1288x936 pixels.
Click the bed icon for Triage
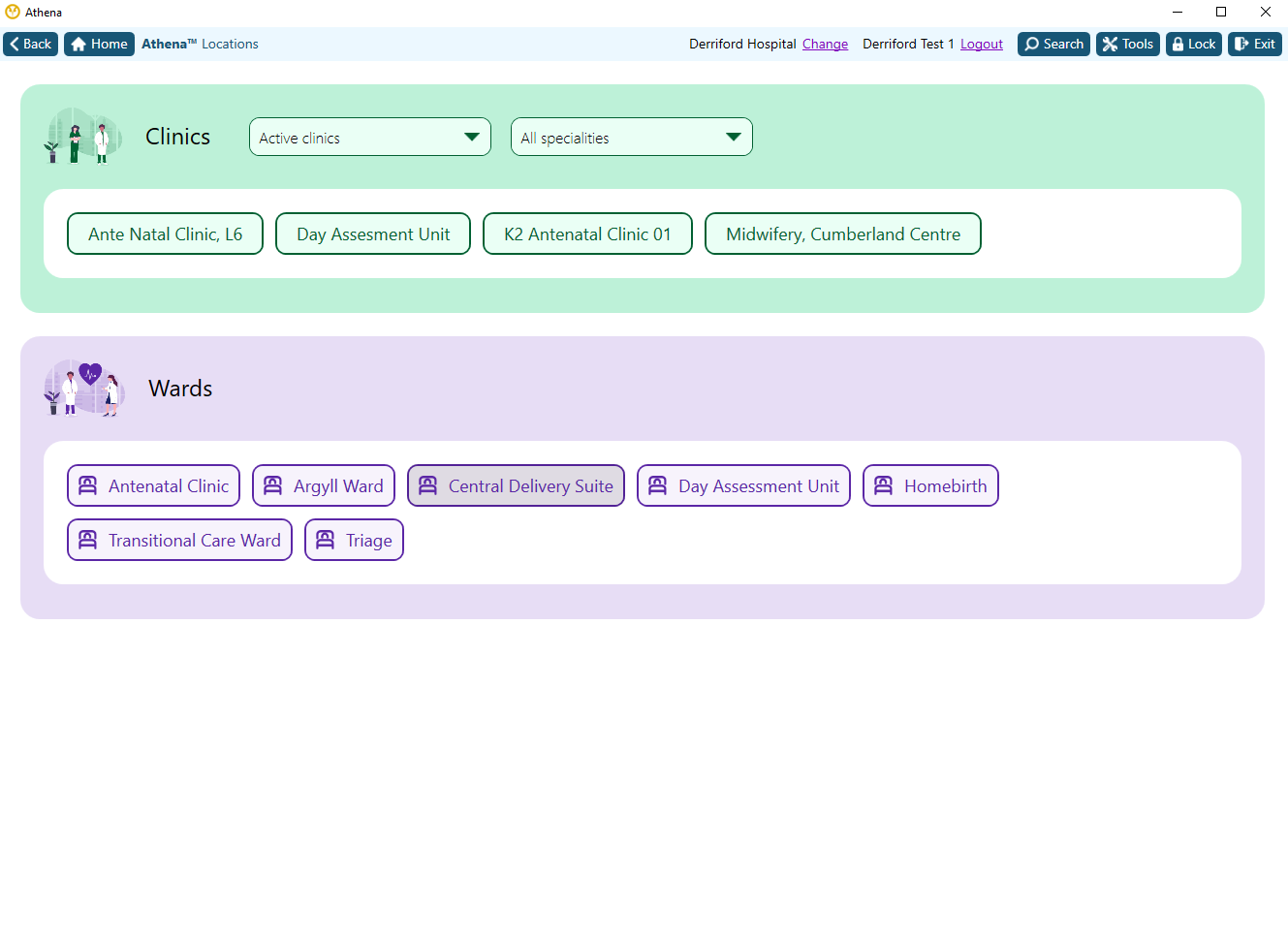pos(325,540)
